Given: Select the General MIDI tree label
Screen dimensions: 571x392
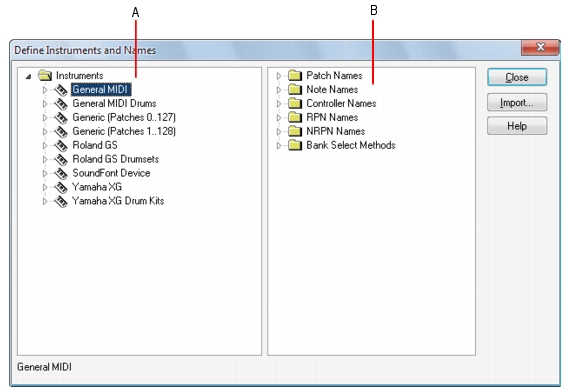Looking at the screenshot, I should pos(101,89).
